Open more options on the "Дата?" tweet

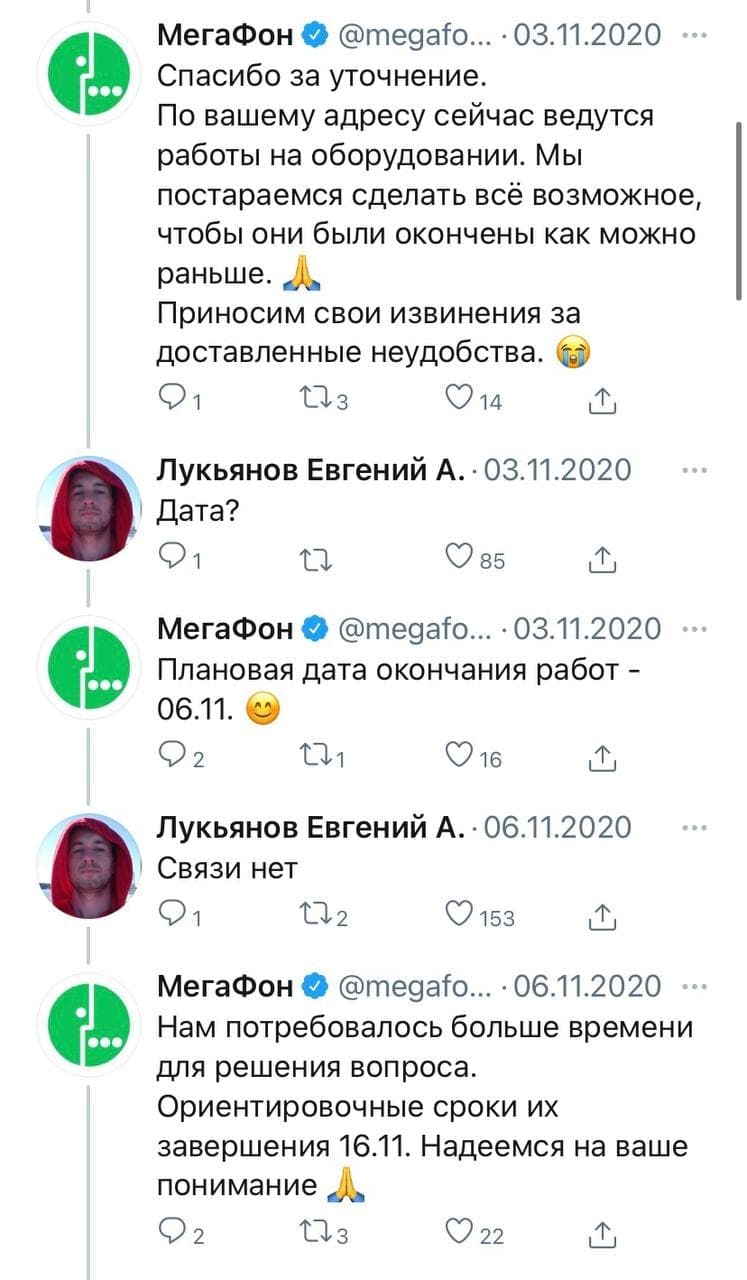coord(691,469)
